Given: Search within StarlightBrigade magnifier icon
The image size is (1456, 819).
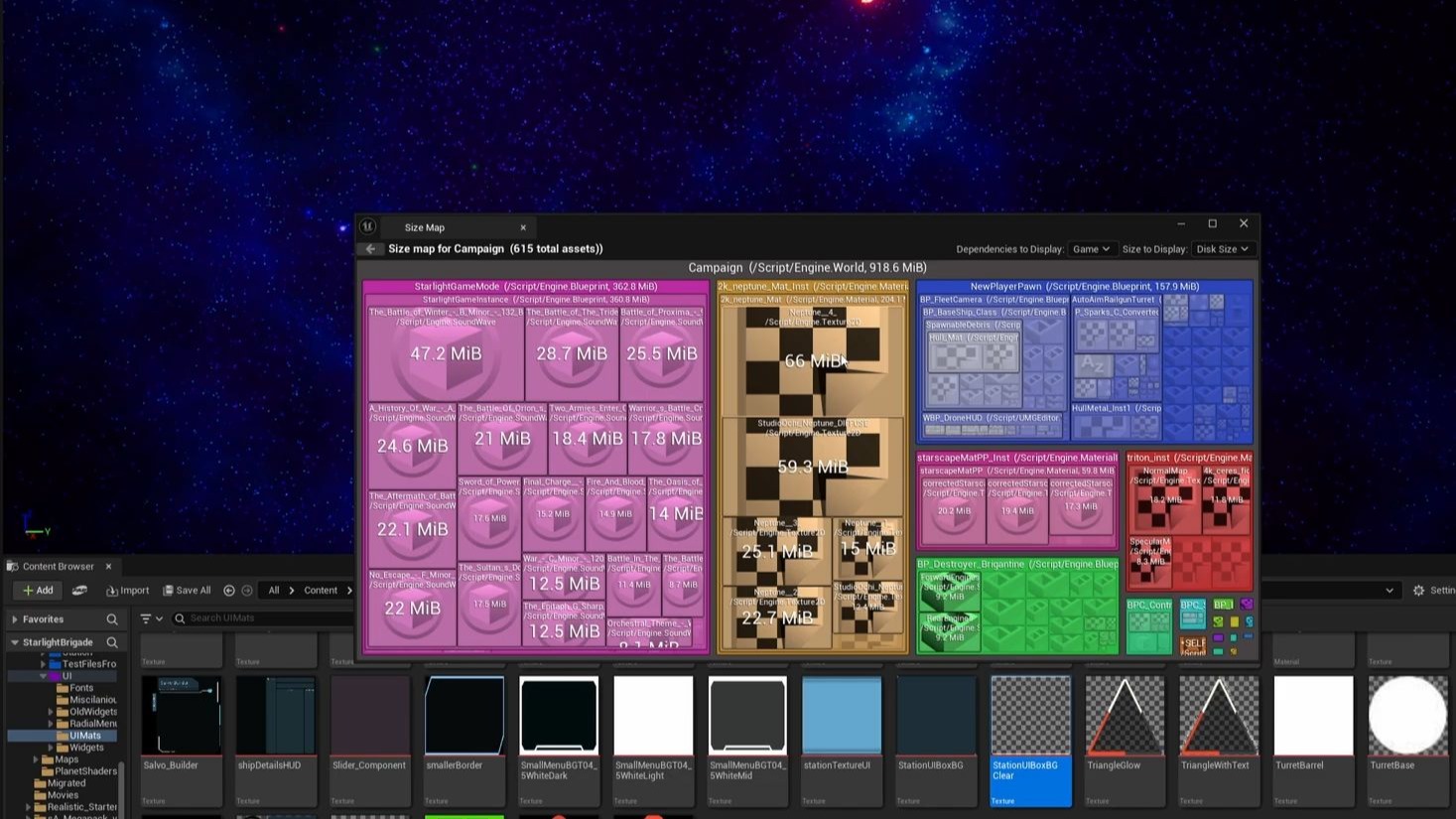Looking at the screenshot, I should 112,643.
